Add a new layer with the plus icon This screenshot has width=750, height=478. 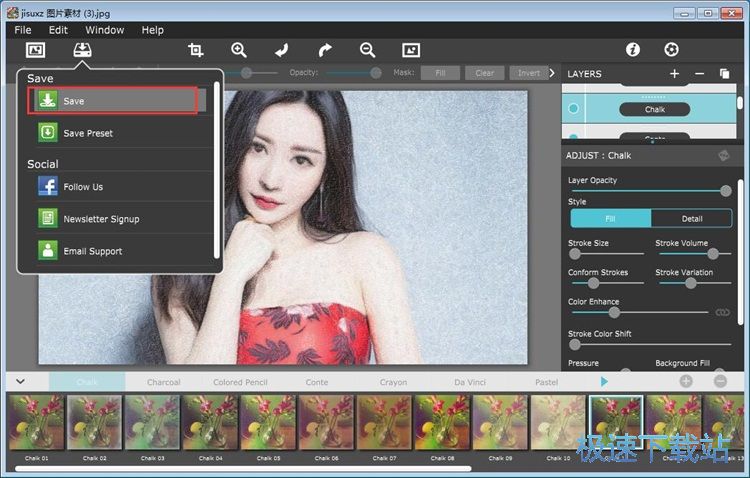[674, 73]
